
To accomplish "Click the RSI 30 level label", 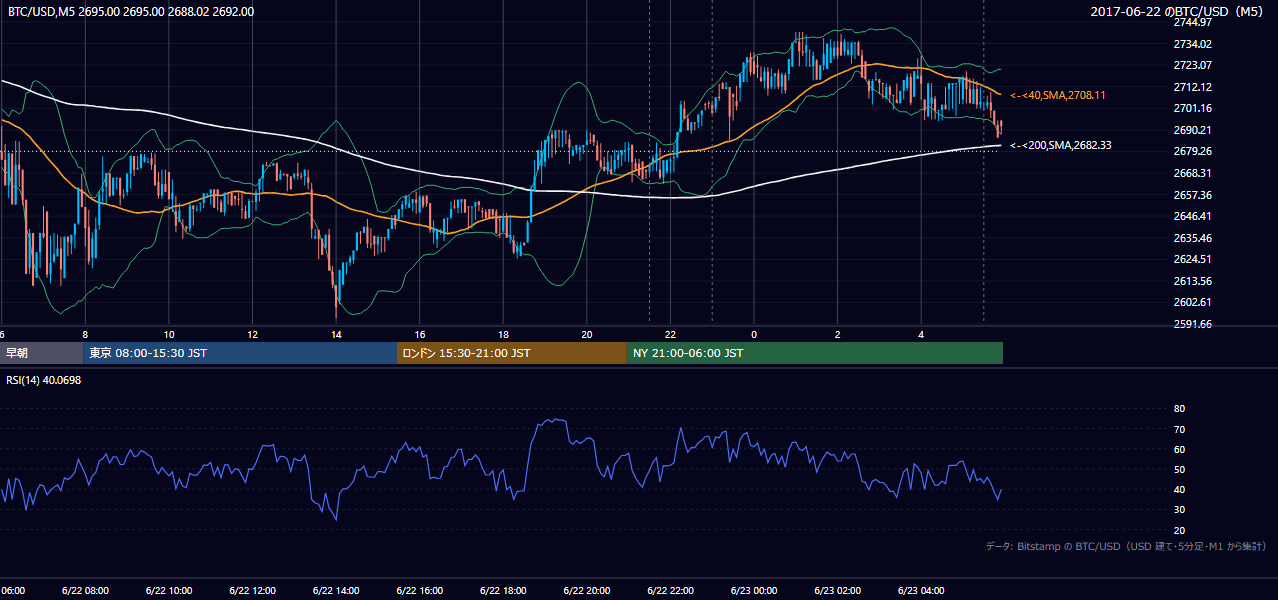I will tap(1179, 510).
